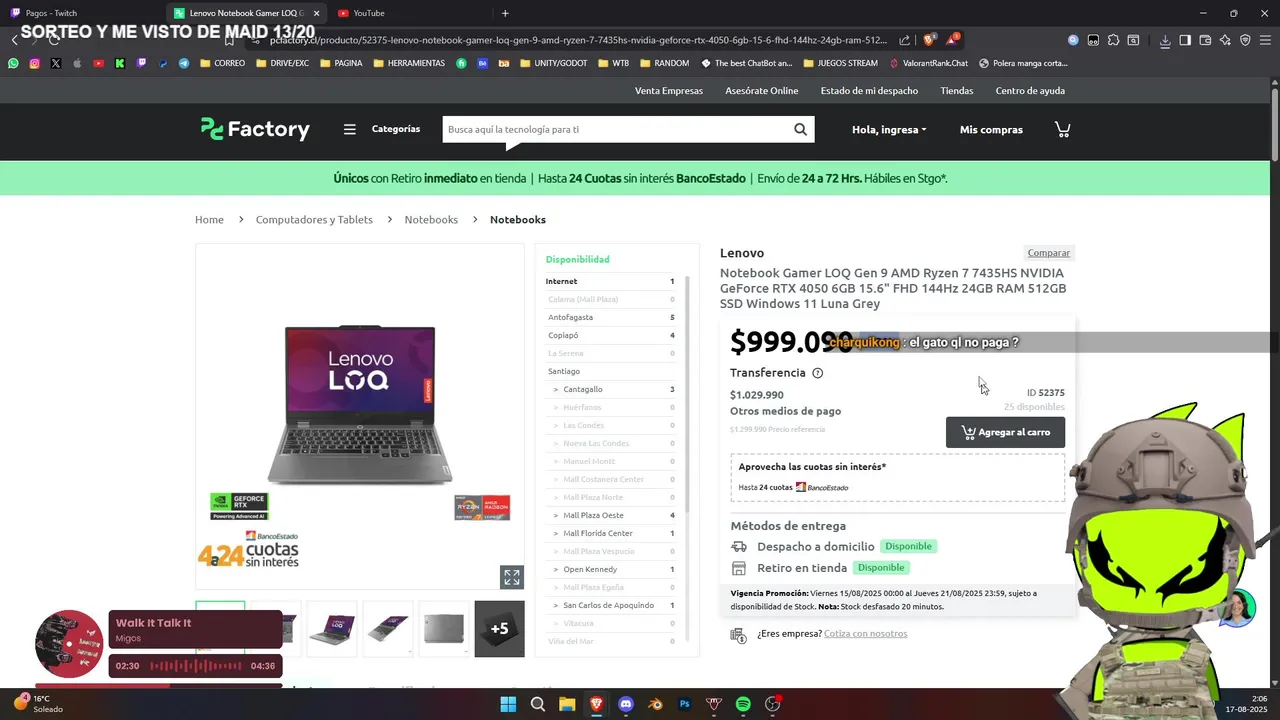
Task: Click the Agregar al carro button
Action: (x=1005, y=432)
